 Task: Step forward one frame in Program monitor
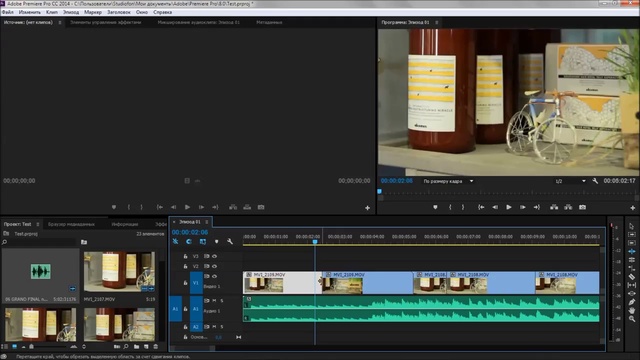click(x=523, y=207)
